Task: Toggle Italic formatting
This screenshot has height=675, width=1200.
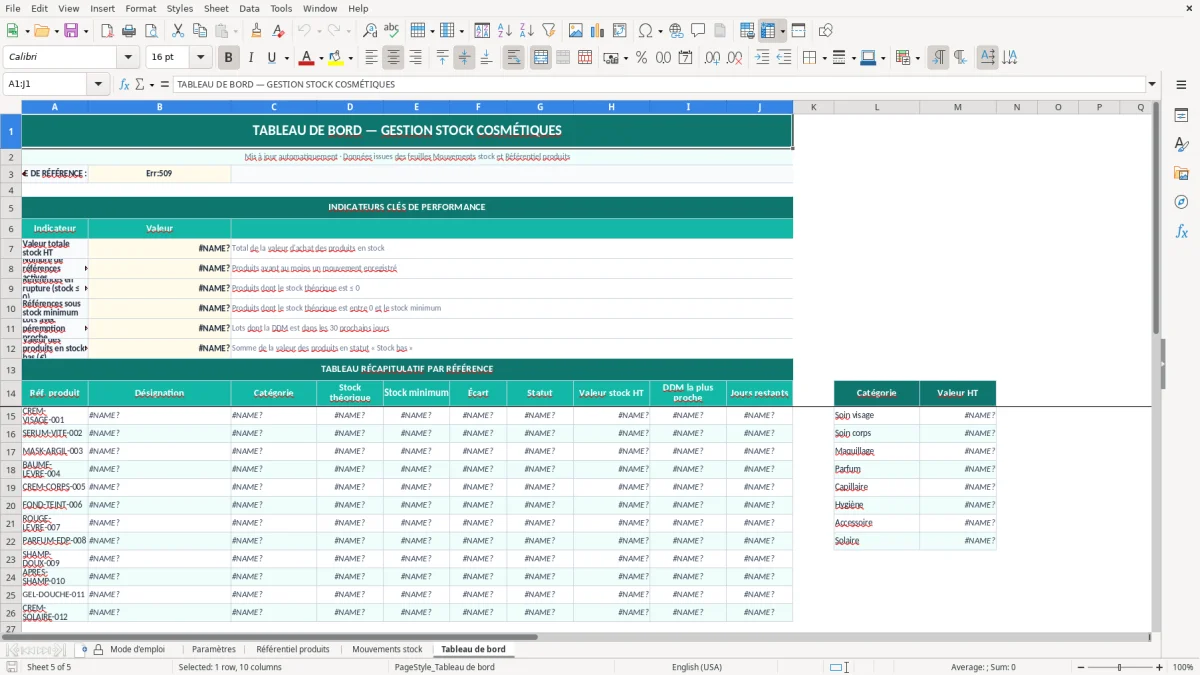Action: pos(250,58)
